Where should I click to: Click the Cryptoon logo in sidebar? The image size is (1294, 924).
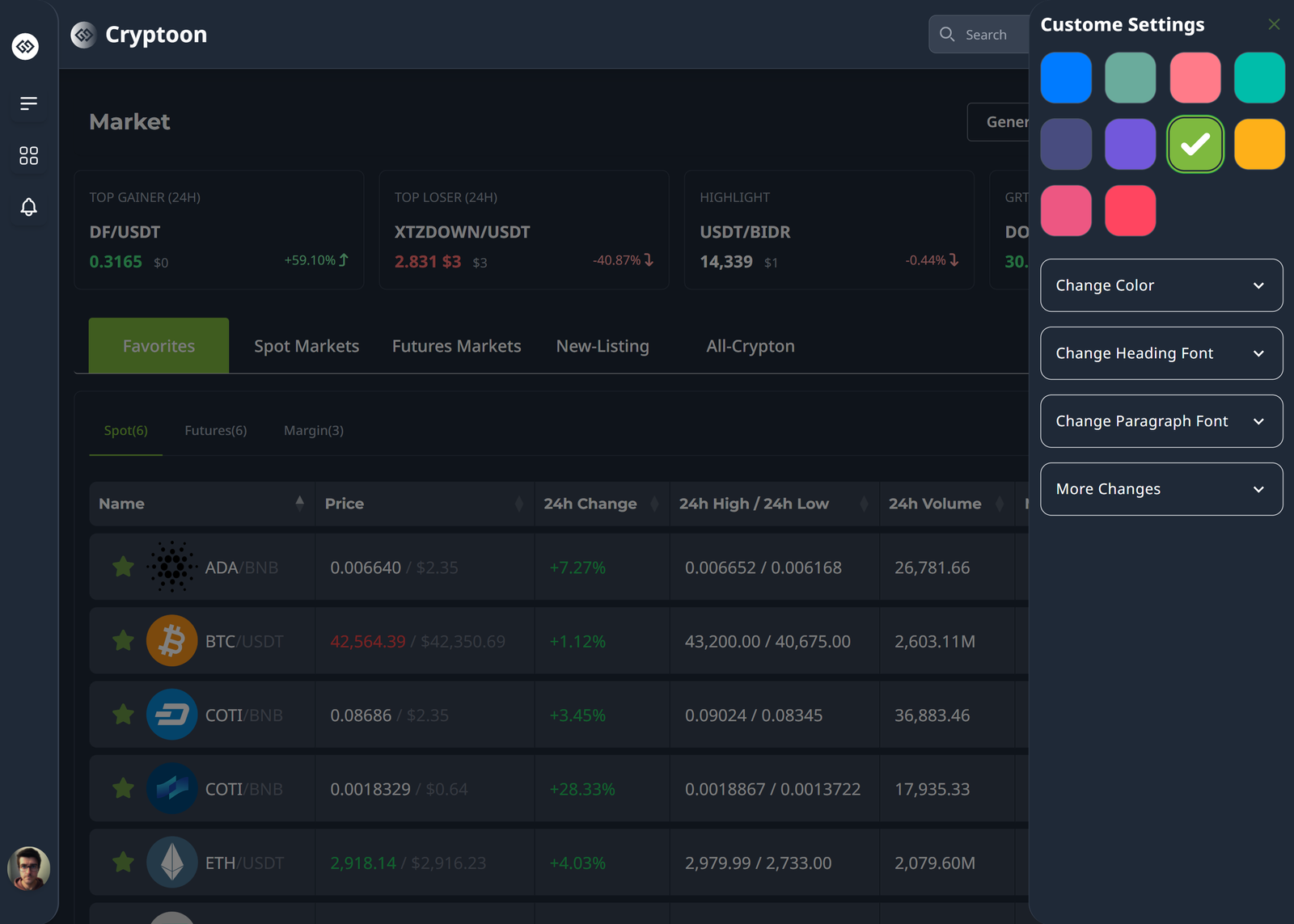pos(26,47)
